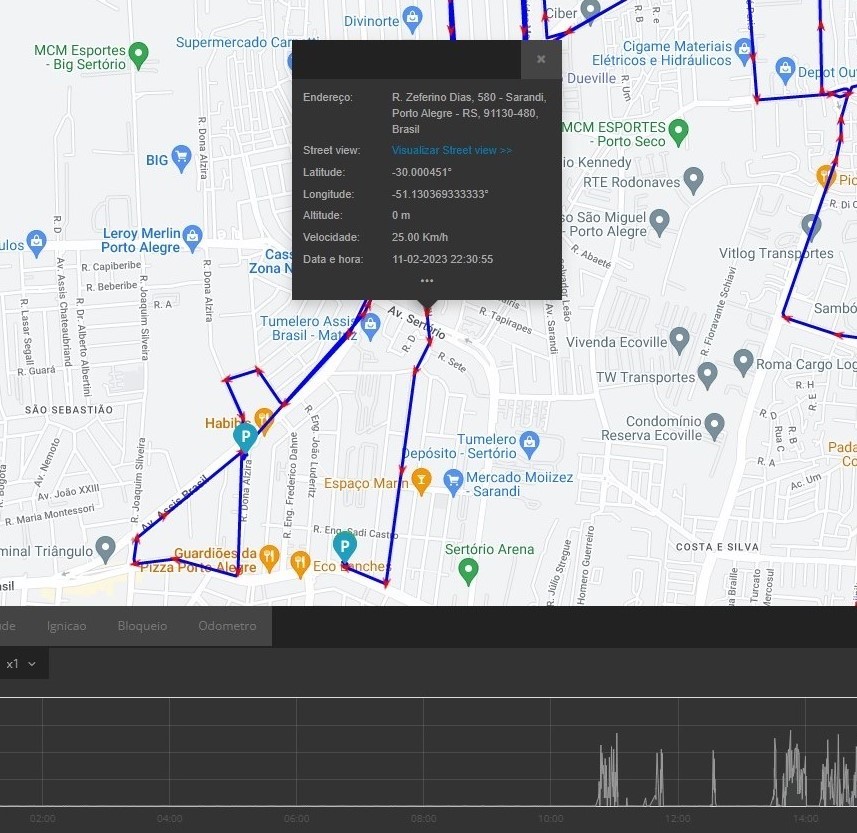
Task: Select the Leroy Merlin Porto Alegre pin
Action: (193, 237)
